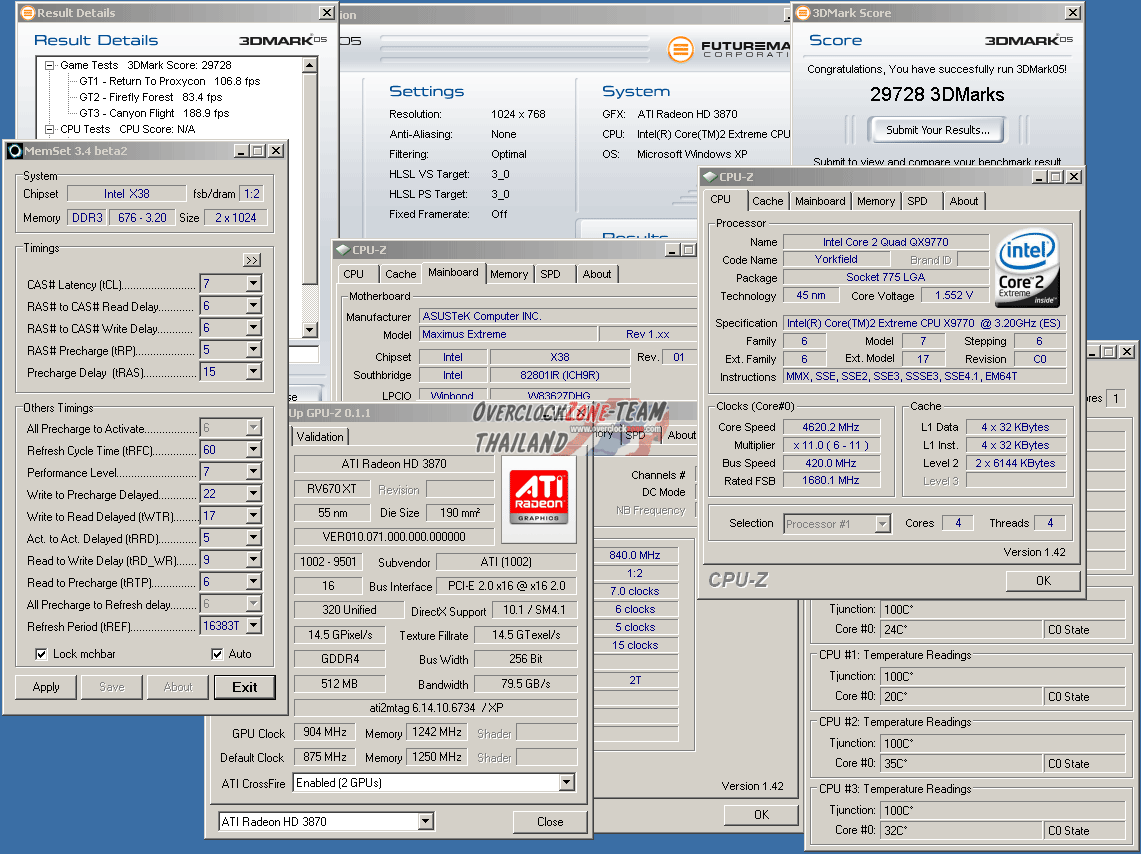Toggle the Lock mchbar checkbox
This screenshot has height=854, width=1141.
click(x=41, y=654)
